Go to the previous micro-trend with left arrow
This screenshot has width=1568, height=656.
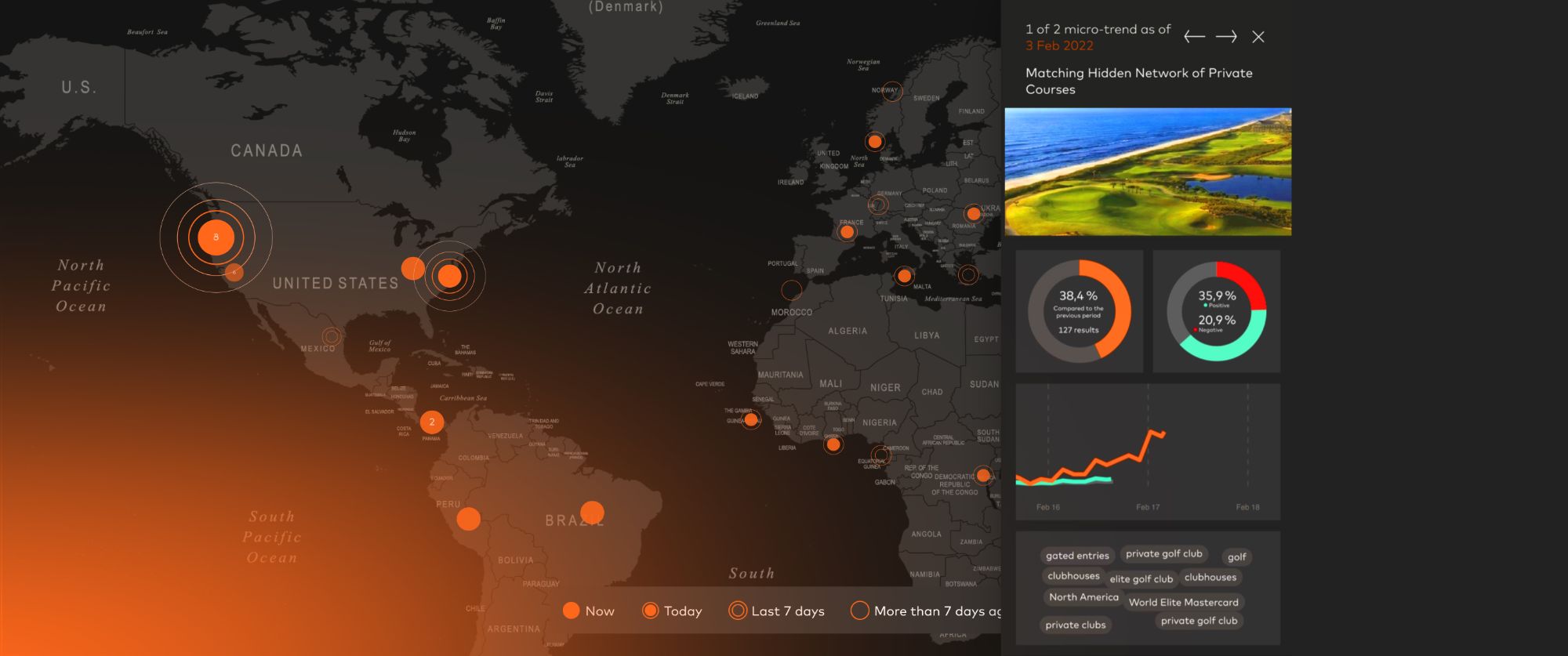coord(1194,37)
